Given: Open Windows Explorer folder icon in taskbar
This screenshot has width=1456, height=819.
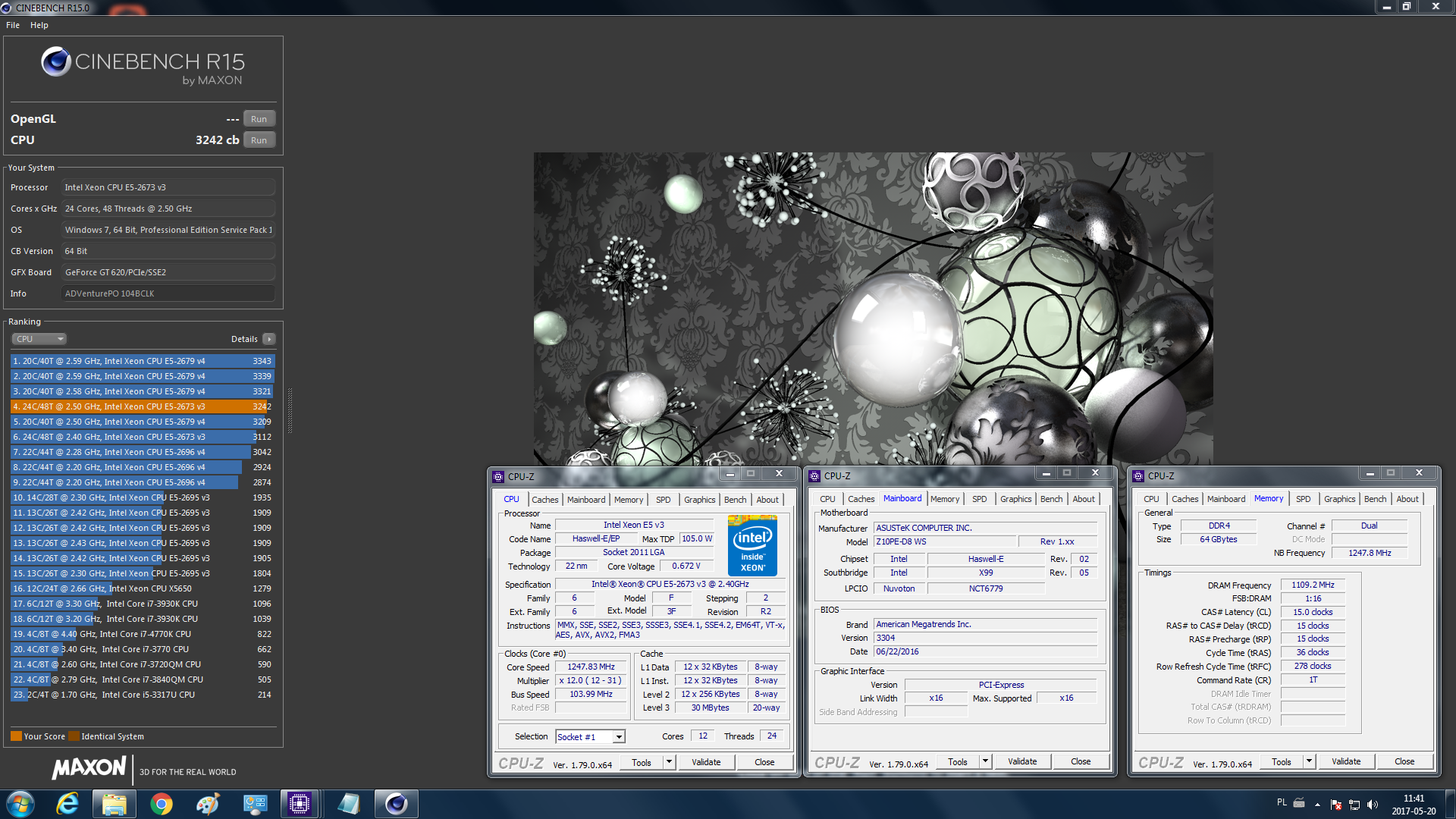Looking at the screenshot, I should pos(115,804).
